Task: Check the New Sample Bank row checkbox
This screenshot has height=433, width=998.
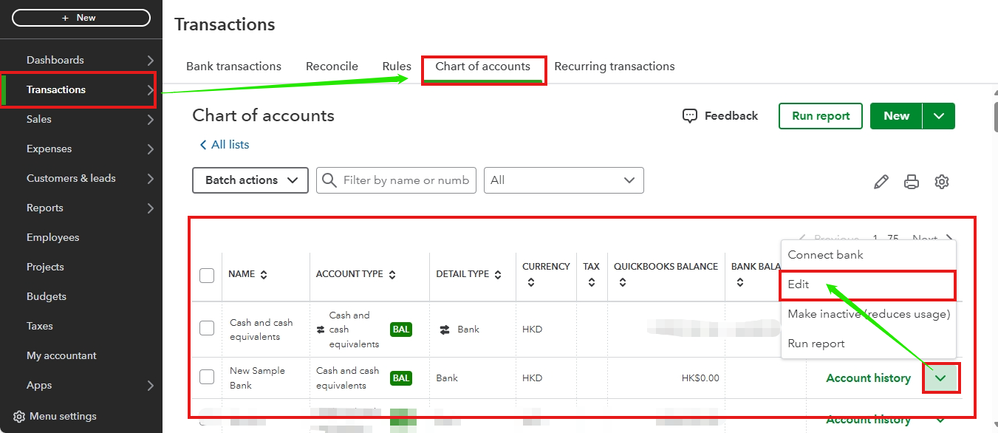Action: pyautogui.click(x=206, y=377)
